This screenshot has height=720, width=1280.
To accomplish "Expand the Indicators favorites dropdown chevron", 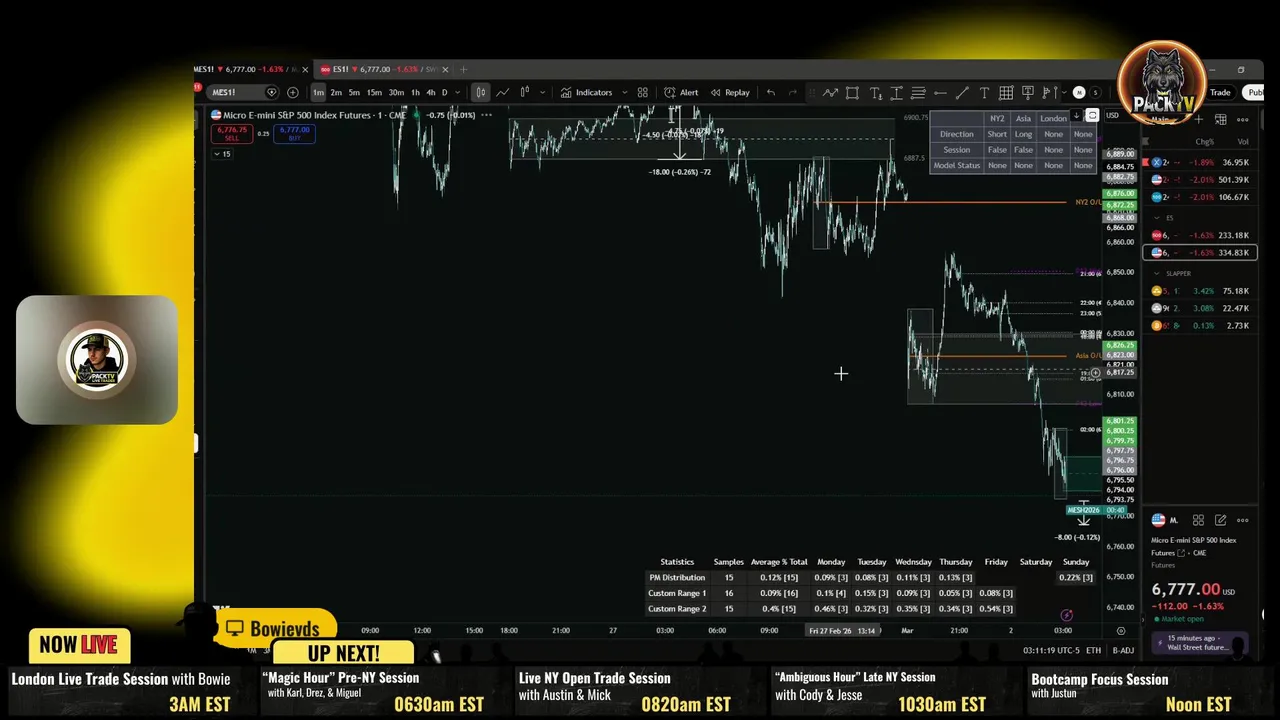I will [625, 92].
